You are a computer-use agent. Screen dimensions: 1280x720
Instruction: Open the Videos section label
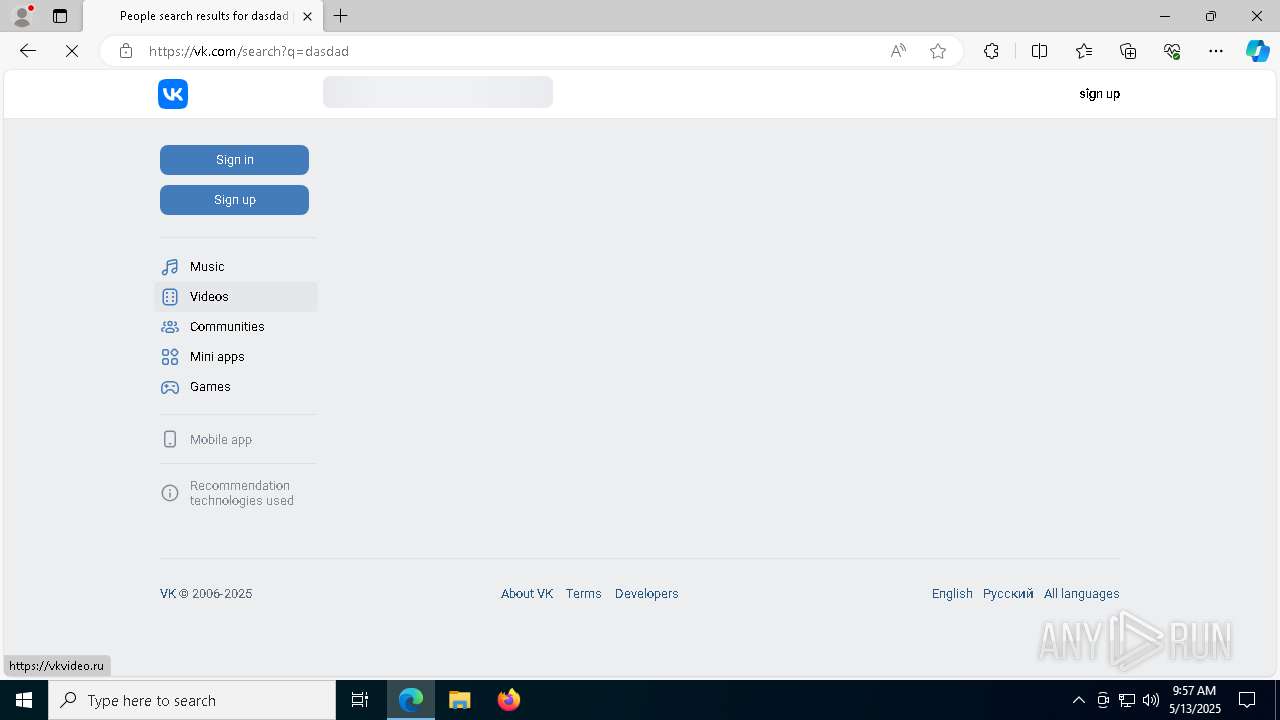point(209,297)
